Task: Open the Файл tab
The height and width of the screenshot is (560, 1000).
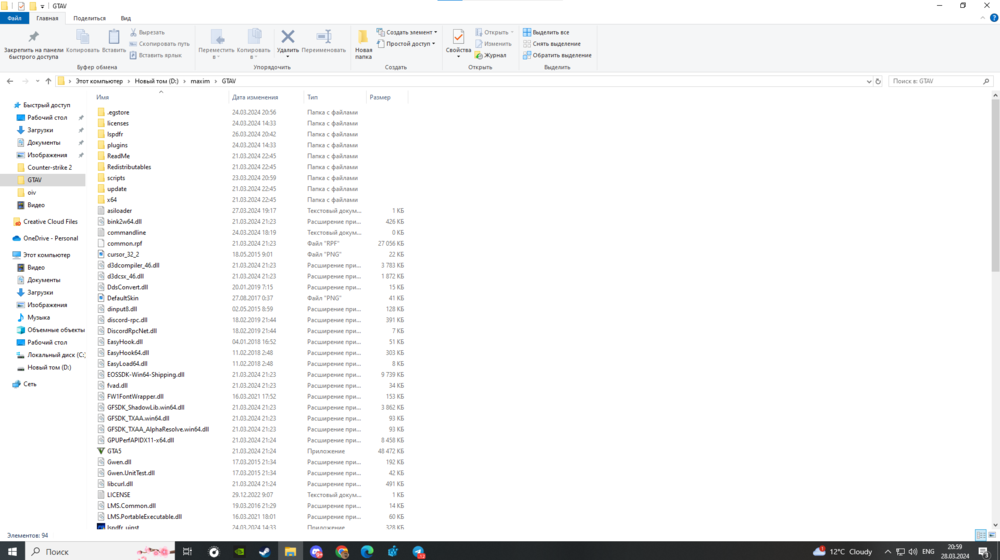Action: [x=14, y=18]
